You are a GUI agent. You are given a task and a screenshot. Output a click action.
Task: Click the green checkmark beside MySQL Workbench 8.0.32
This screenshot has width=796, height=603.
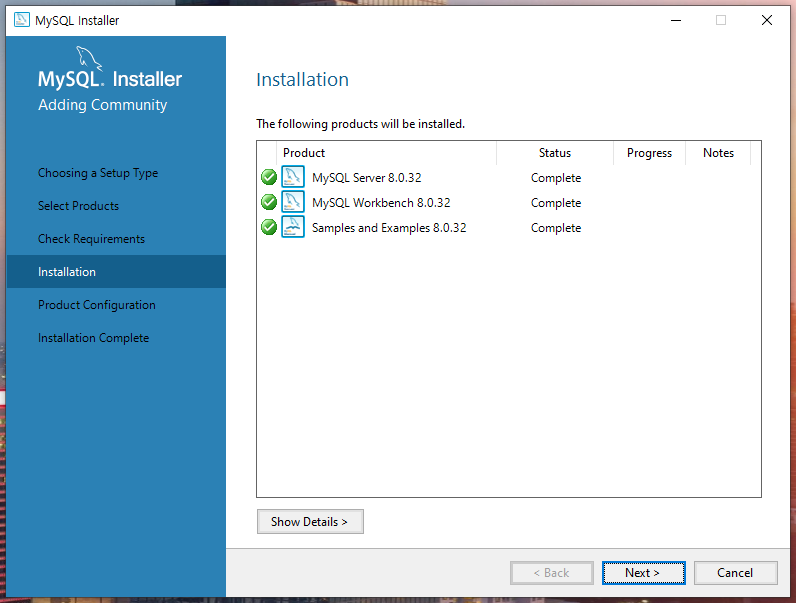point(269,202)
